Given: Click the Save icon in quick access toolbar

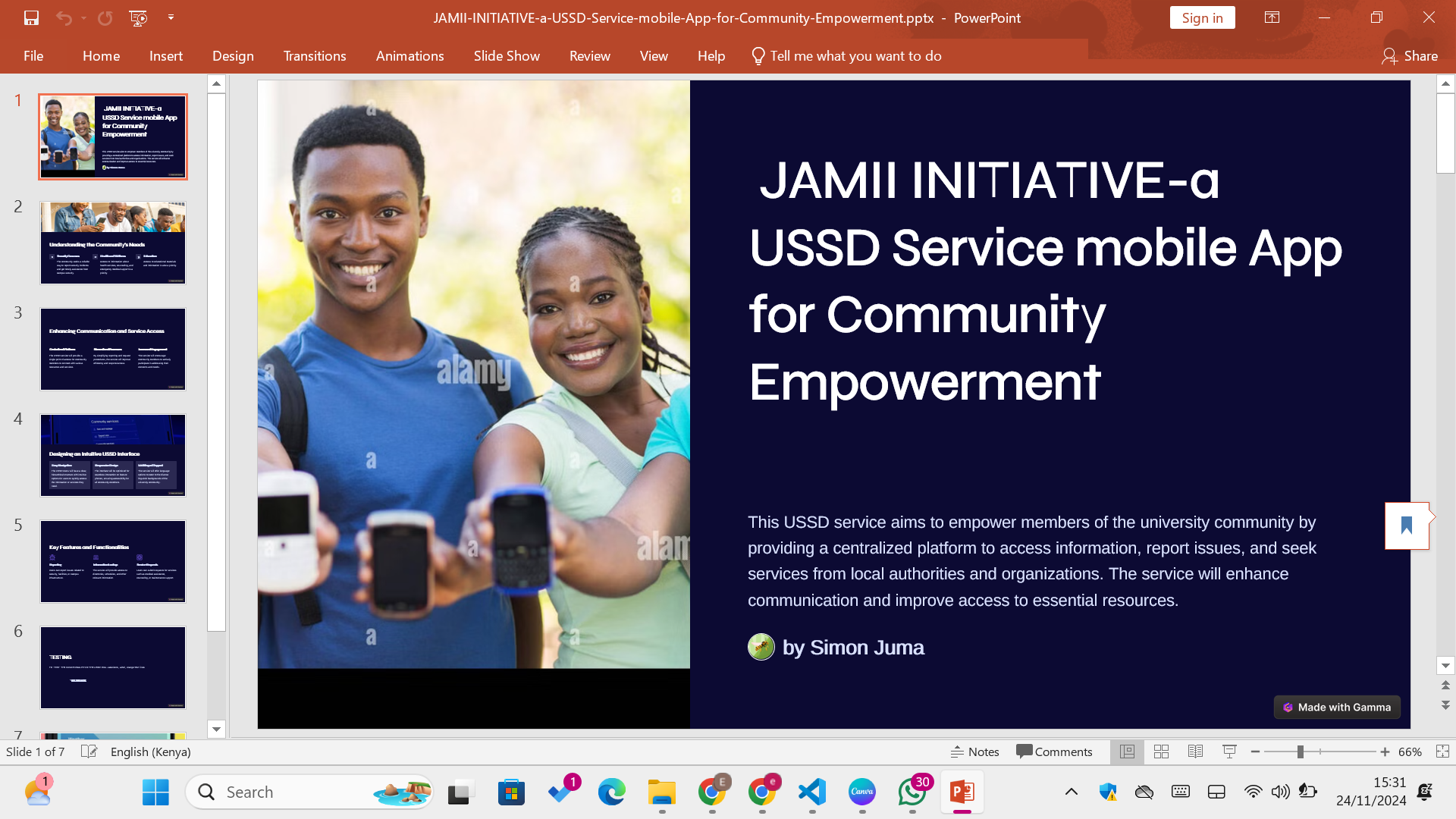Looking at the screenshot, I should pyautogui.click(x=31, y=17).
